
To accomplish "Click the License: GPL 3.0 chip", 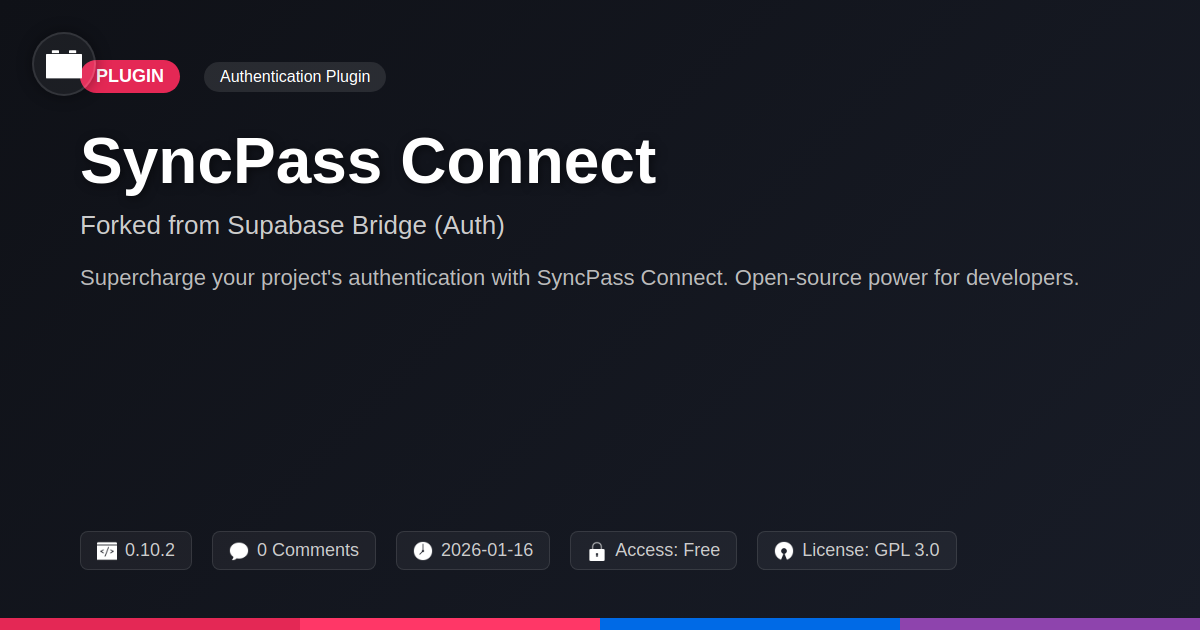I will point(857,551).
